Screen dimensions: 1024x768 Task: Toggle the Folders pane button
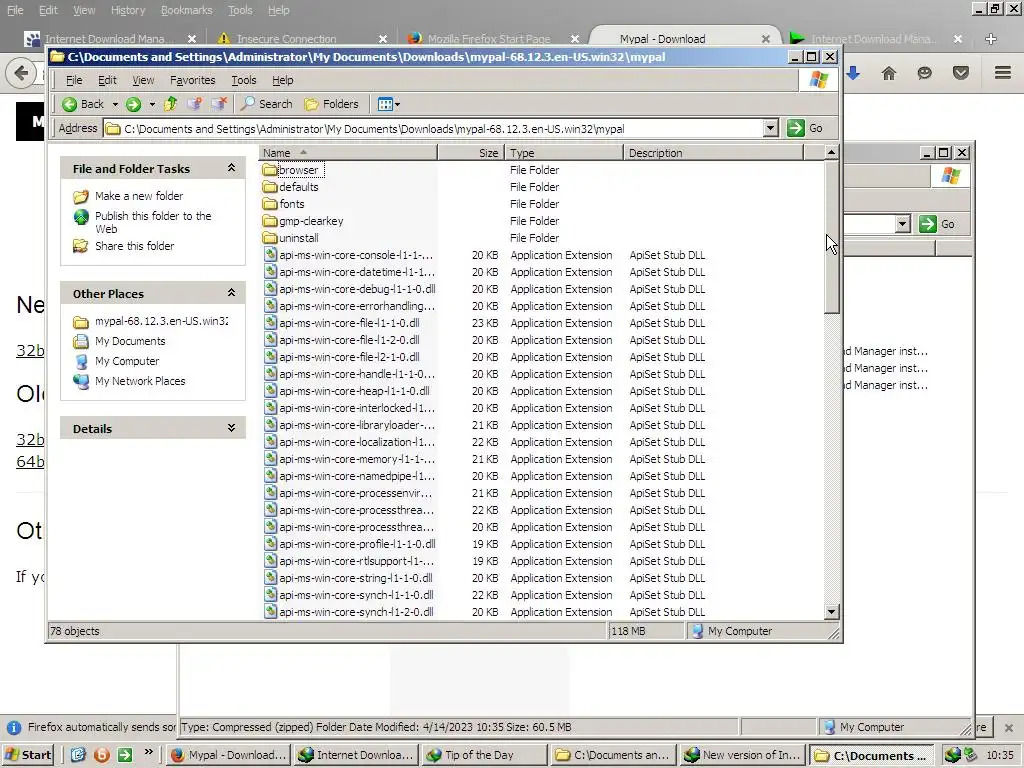click(x=332, y=104)
